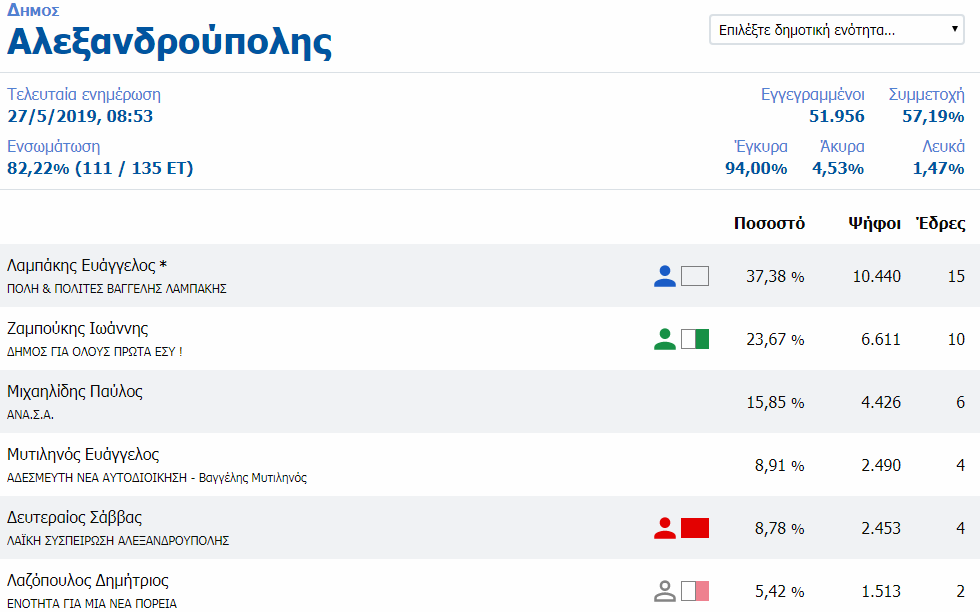
Task: Open candidate Ζαμπούκης Ιωάννης details
Action: click(78, 329)
